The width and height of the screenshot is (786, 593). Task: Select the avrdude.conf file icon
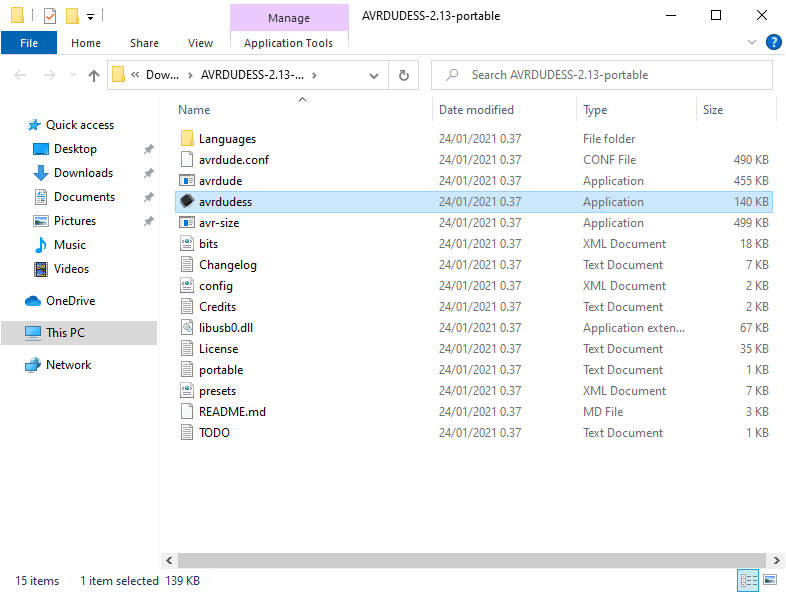tap(186, 159)
